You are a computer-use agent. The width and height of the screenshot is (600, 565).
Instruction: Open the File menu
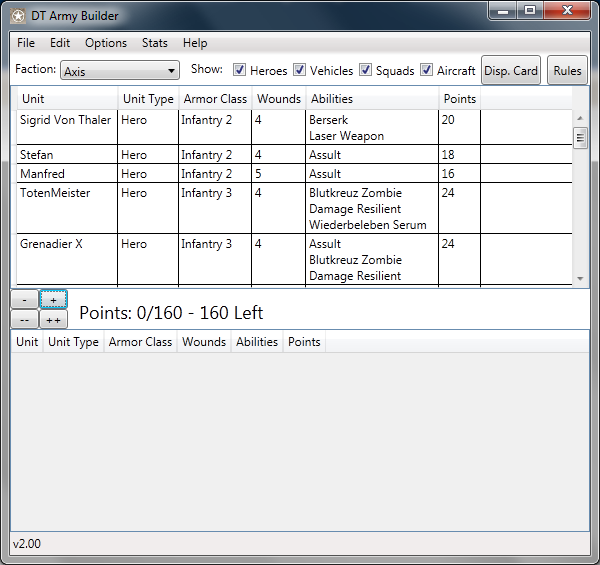26,43
